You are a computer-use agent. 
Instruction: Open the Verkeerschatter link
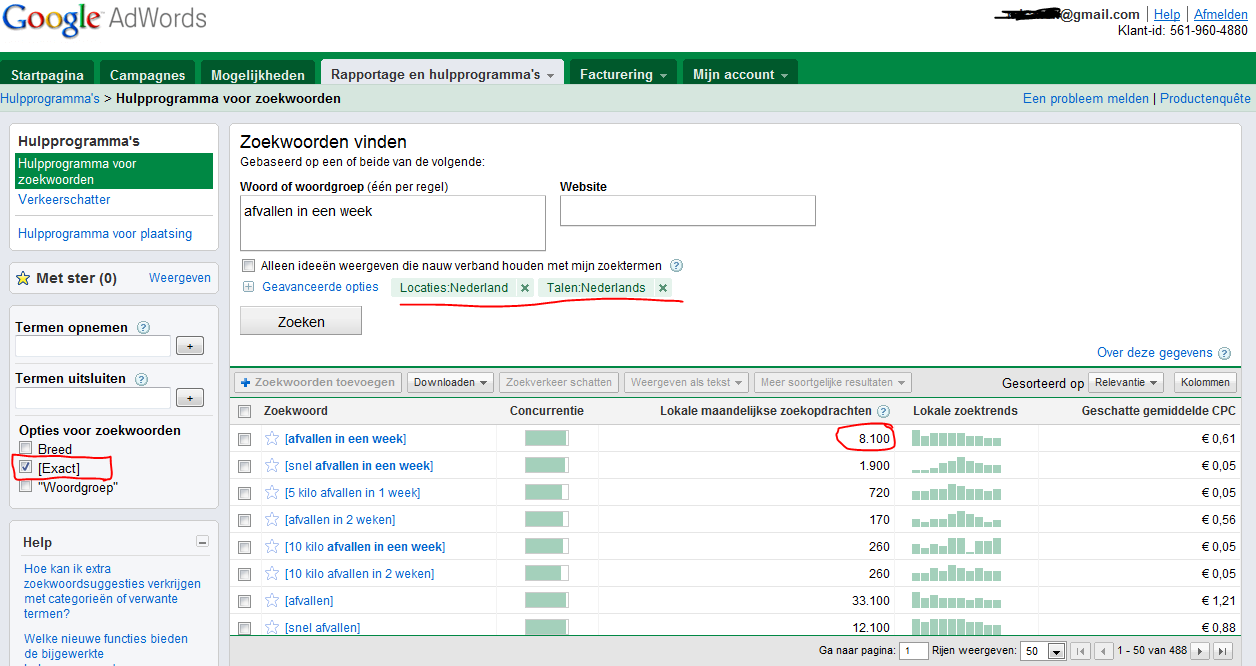(64, 199)
